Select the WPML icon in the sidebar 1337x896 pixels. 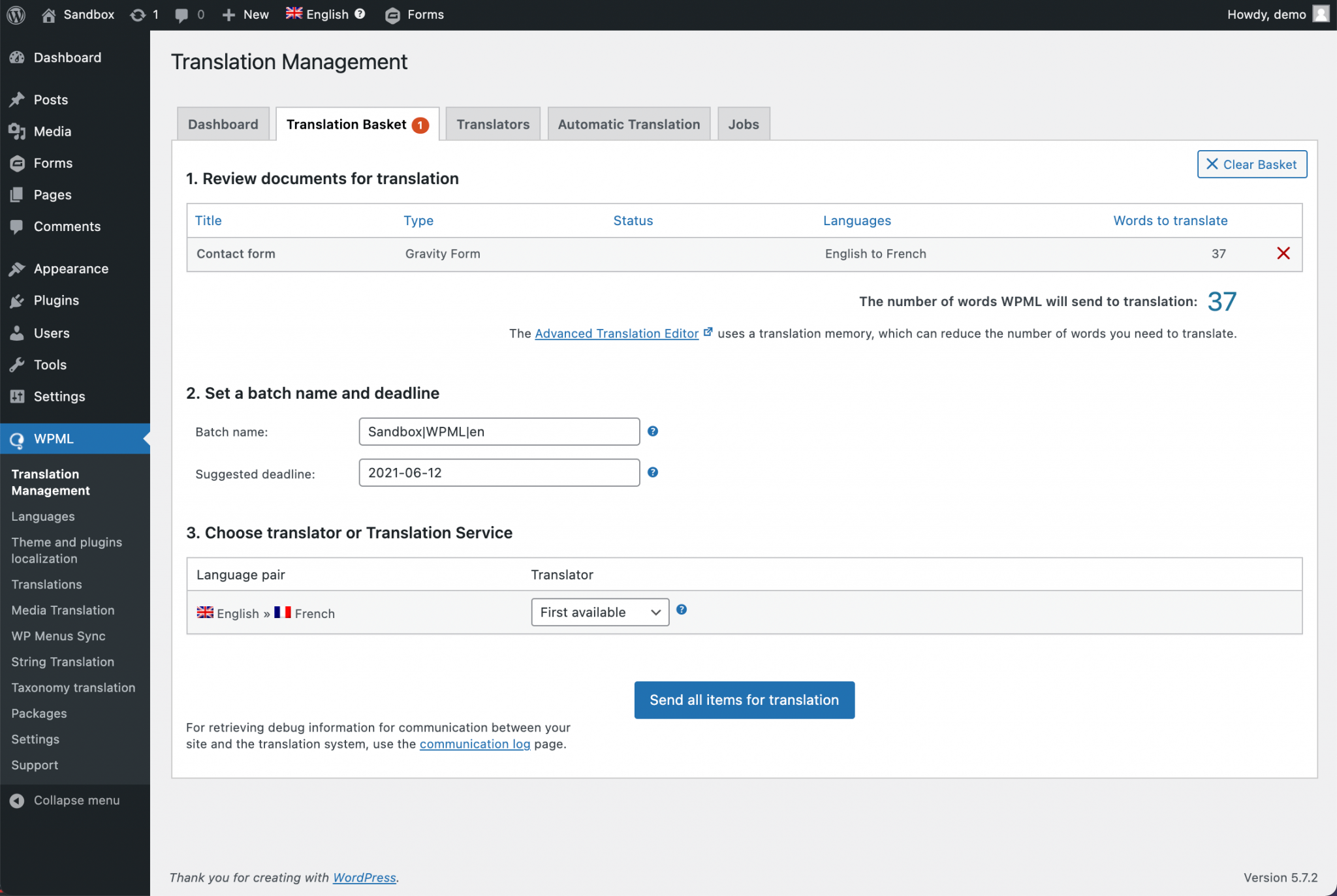[18, 439]
